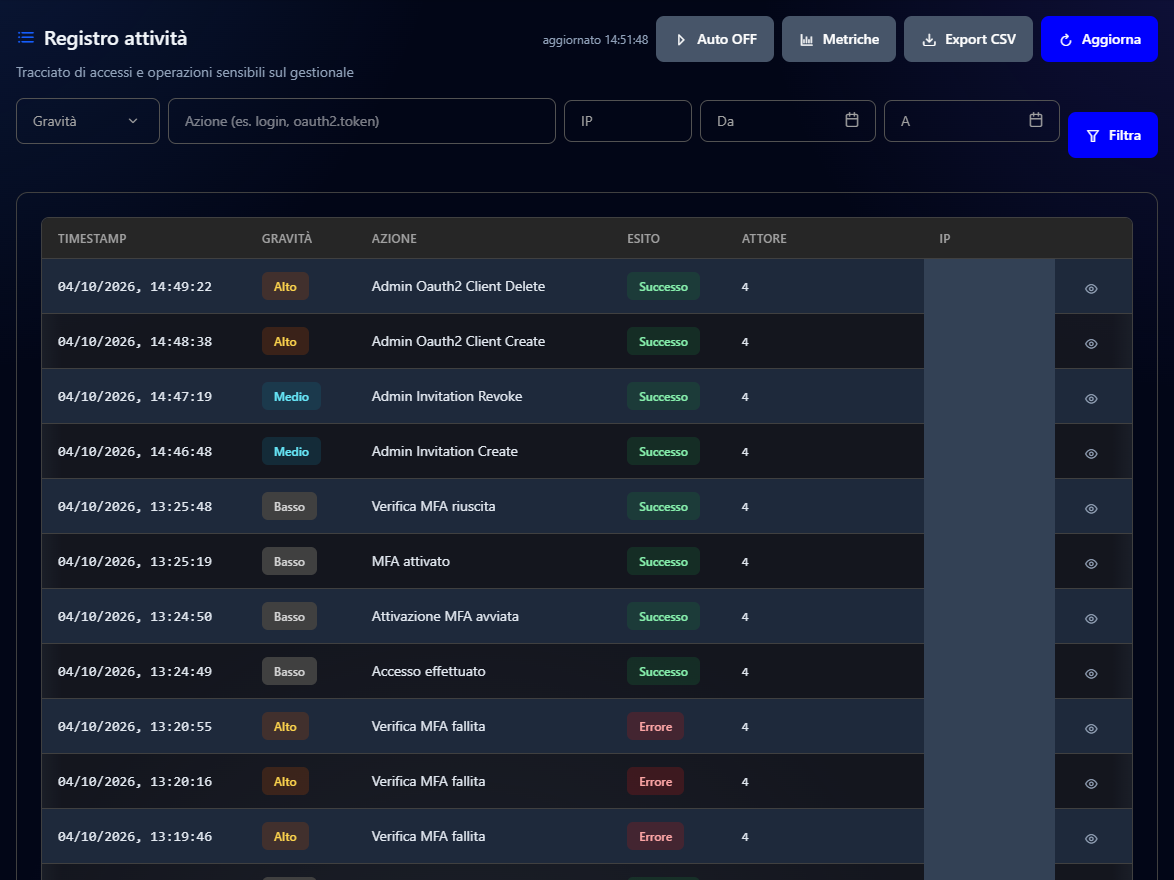Open eye icon for 13:20:55 MFA fallita

click(x=1092, y=729)
